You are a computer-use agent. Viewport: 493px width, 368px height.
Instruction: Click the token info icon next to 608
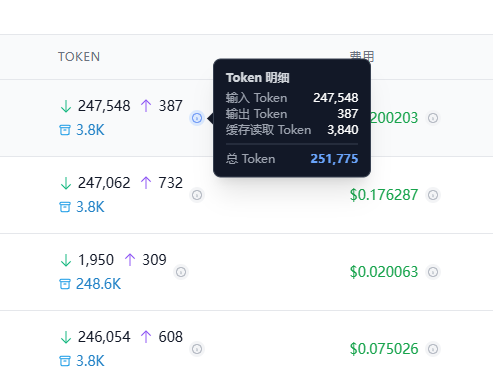(x=197, y=349)
